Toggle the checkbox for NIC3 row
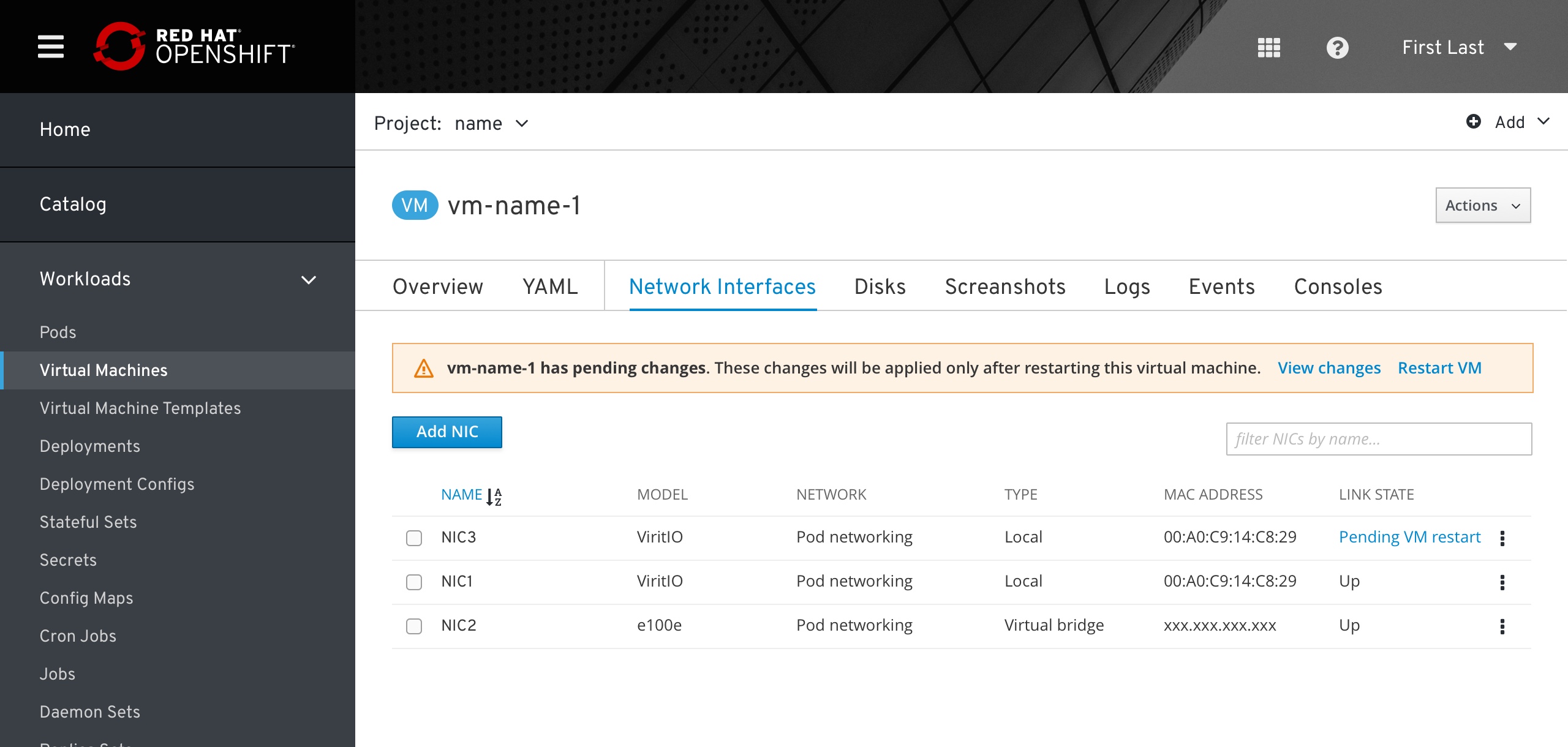The width and height of the screenshot is (1568, 747). tap(414, 537)
